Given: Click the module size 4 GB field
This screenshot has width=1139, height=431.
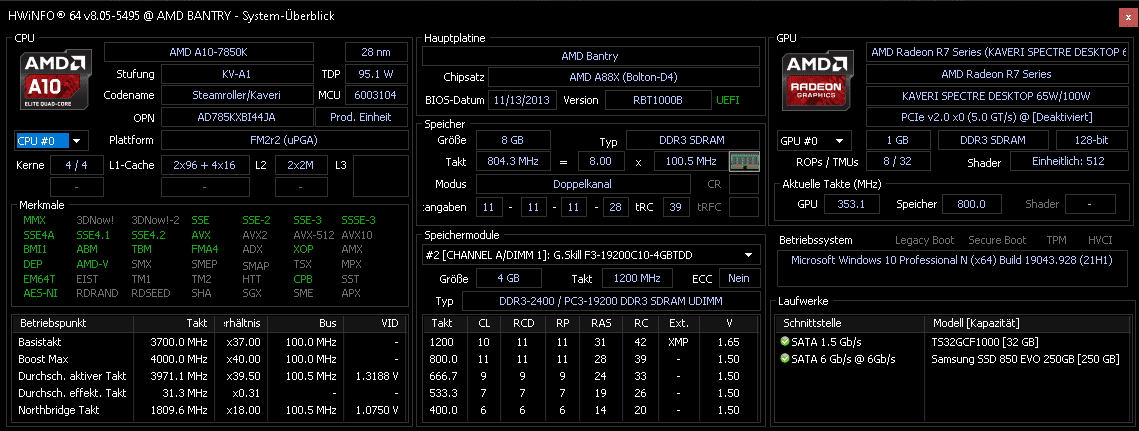Looking at the screenshot, I should pos(508,278).
